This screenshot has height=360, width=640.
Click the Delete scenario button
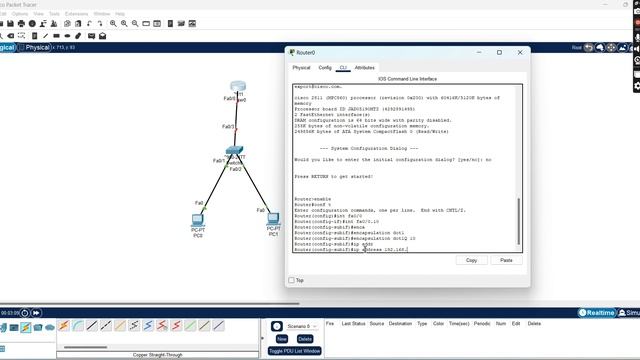coord(304,339)
